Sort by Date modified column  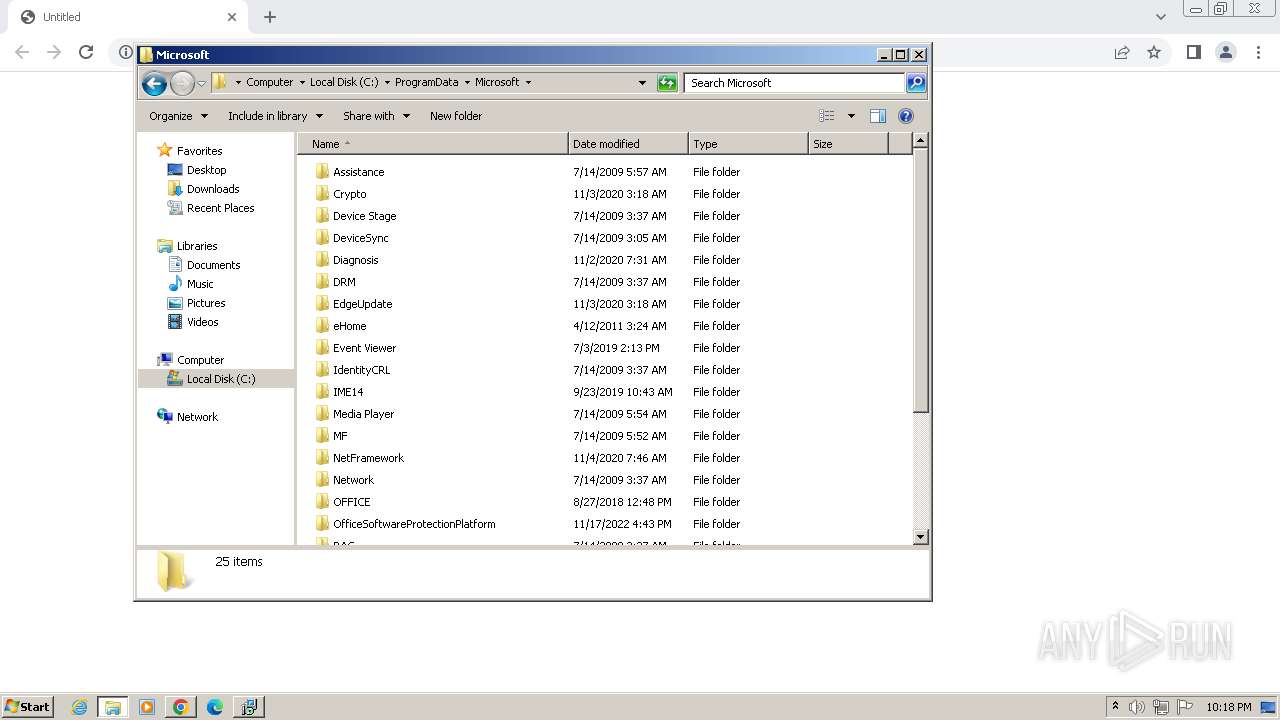pyautogui.click(x=628, y=144)
